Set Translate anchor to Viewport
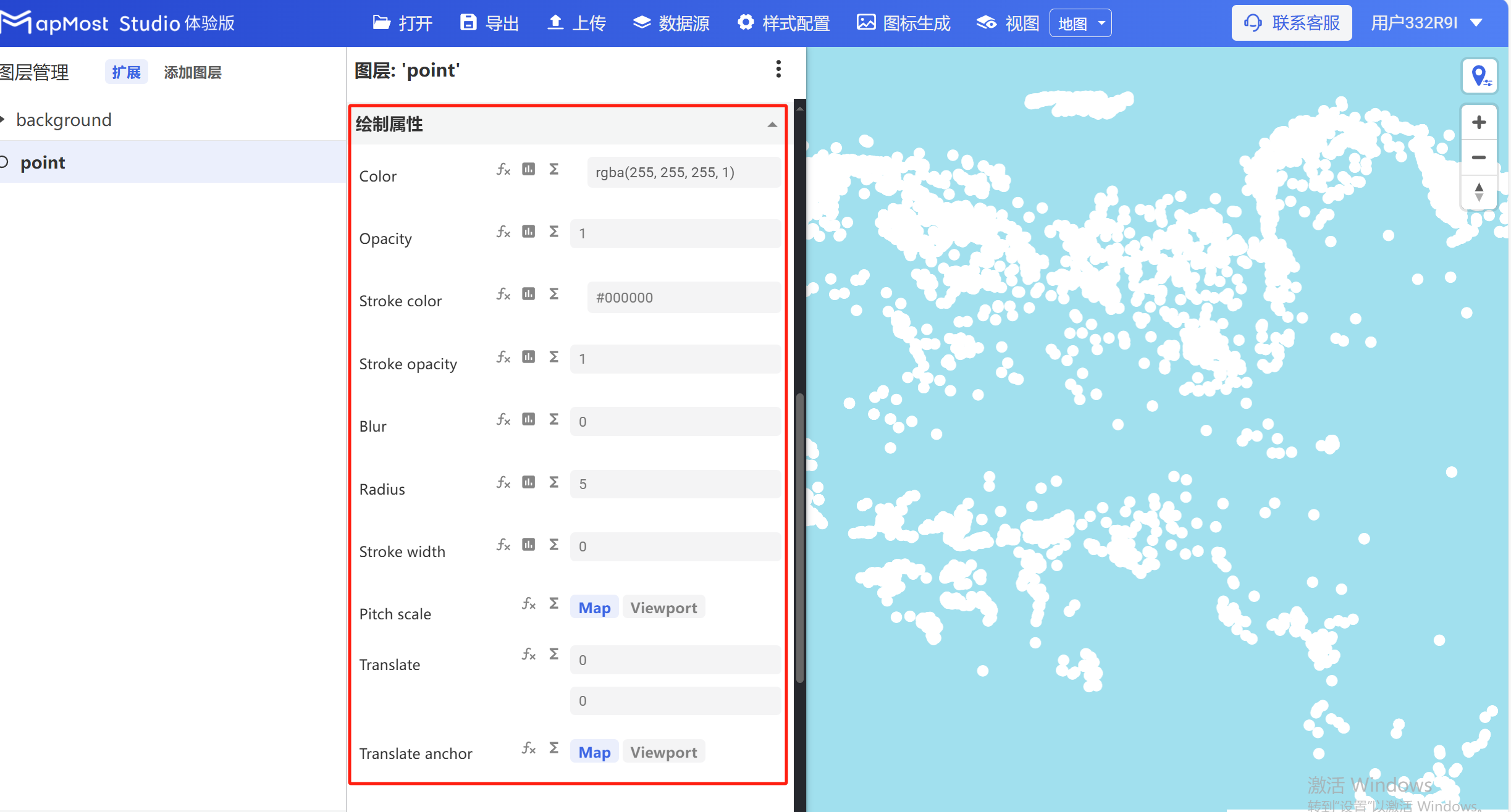1511x812 pixels. coord(663,752)
